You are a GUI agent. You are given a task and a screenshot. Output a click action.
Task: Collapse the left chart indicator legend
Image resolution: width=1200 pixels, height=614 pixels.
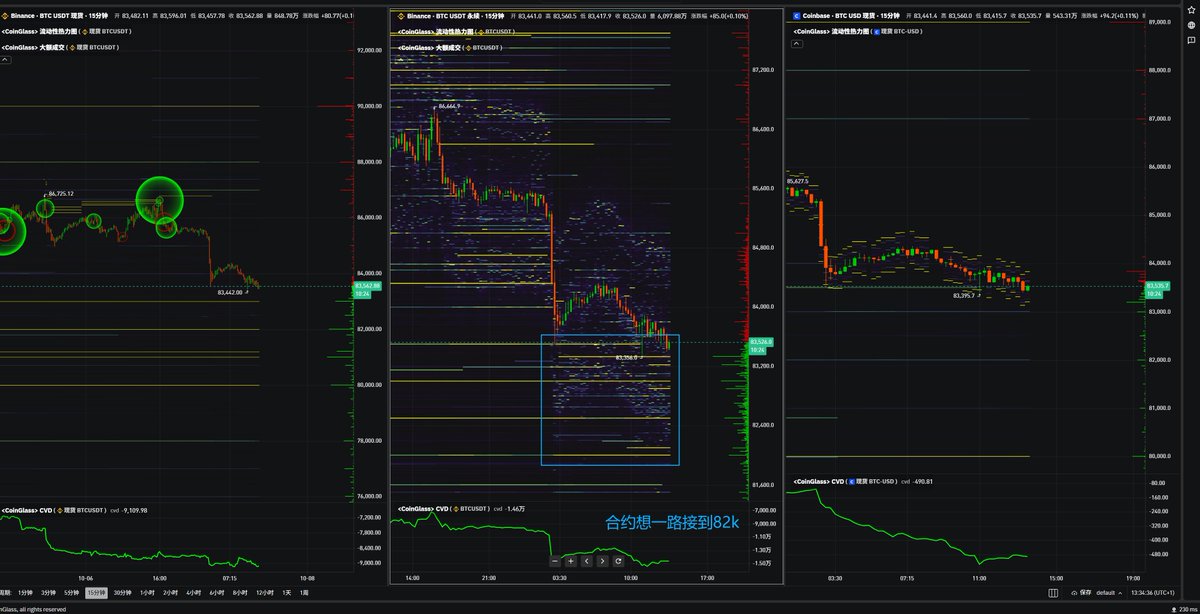[5, 60]
